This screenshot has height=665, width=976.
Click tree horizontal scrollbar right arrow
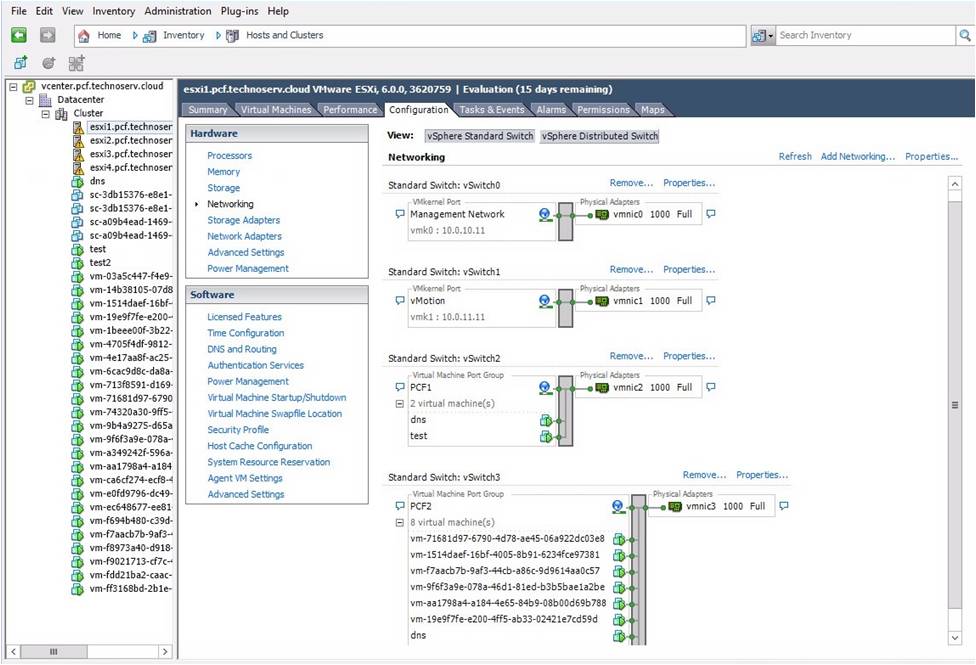coord(165,652)
